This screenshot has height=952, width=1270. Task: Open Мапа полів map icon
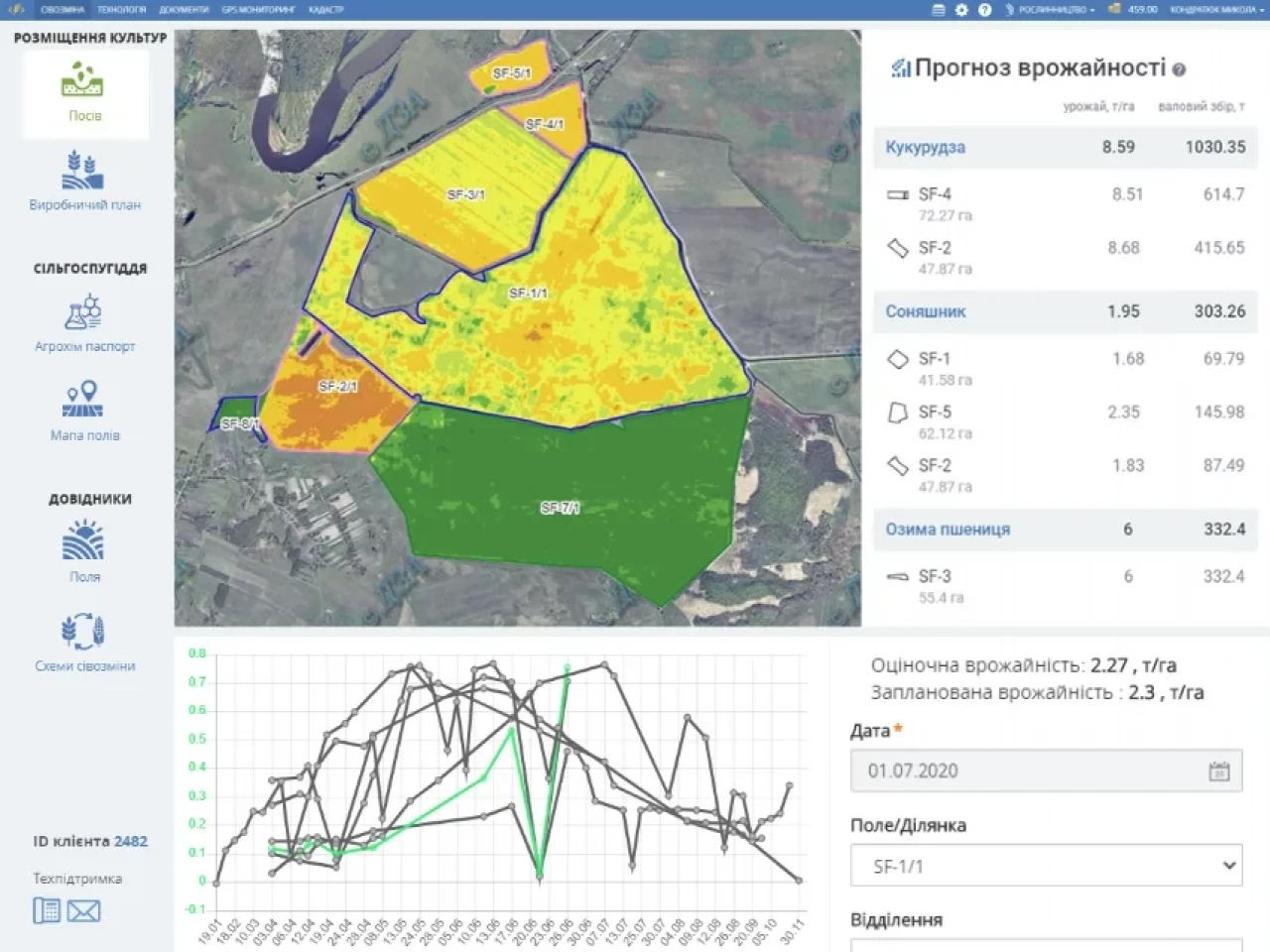coord(84,409)
